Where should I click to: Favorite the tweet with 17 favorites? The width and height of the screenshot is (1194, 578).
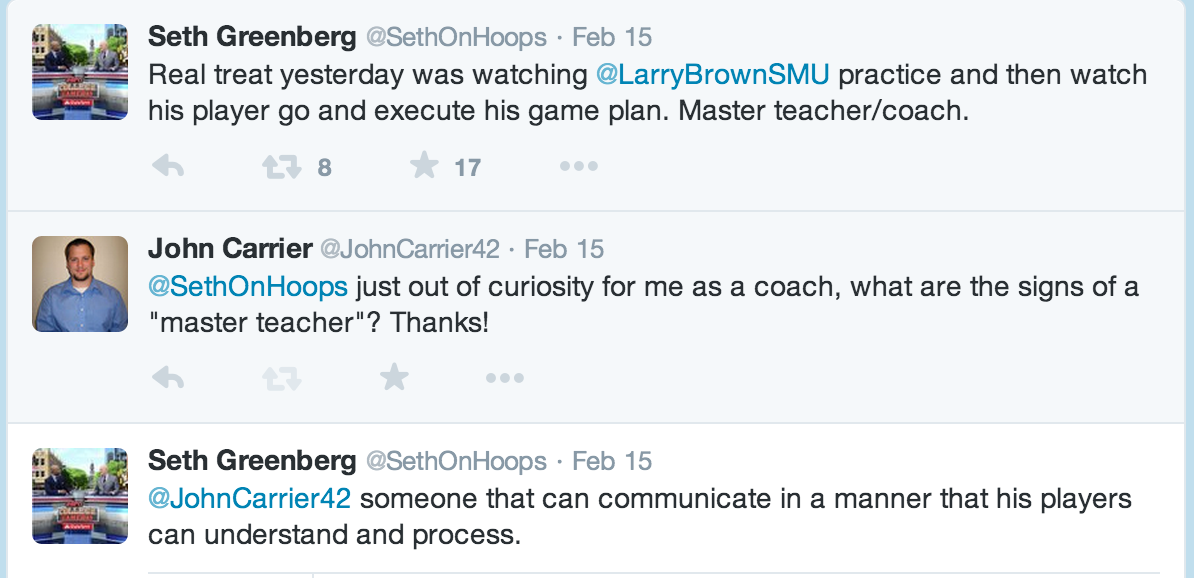pyautogui.click(x=425, y=166)
